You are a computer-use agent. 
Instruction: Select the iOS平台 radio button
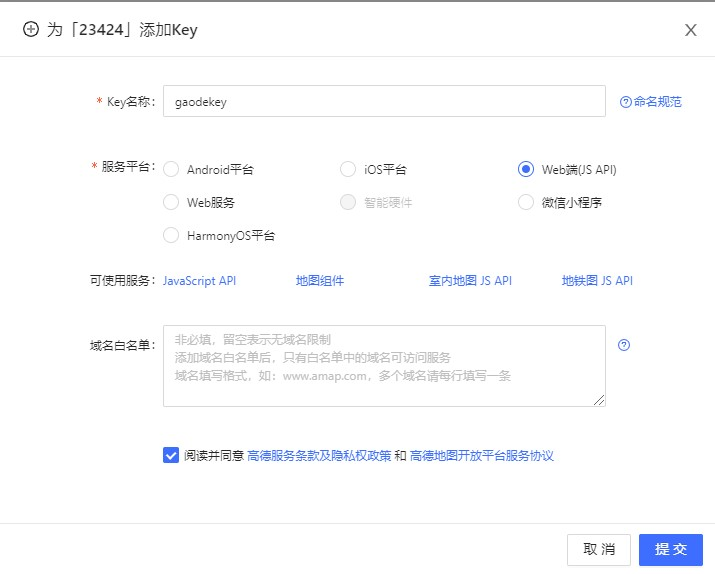348,169
